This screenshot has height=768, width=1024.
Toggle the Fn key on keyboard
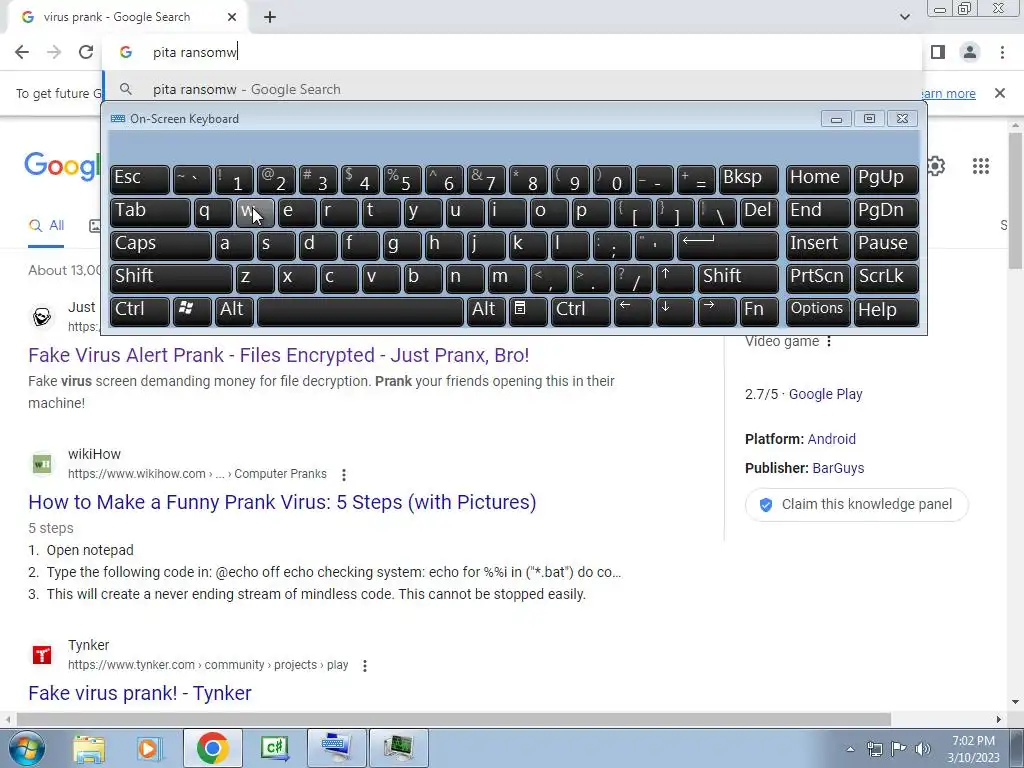tap(760, 311)
